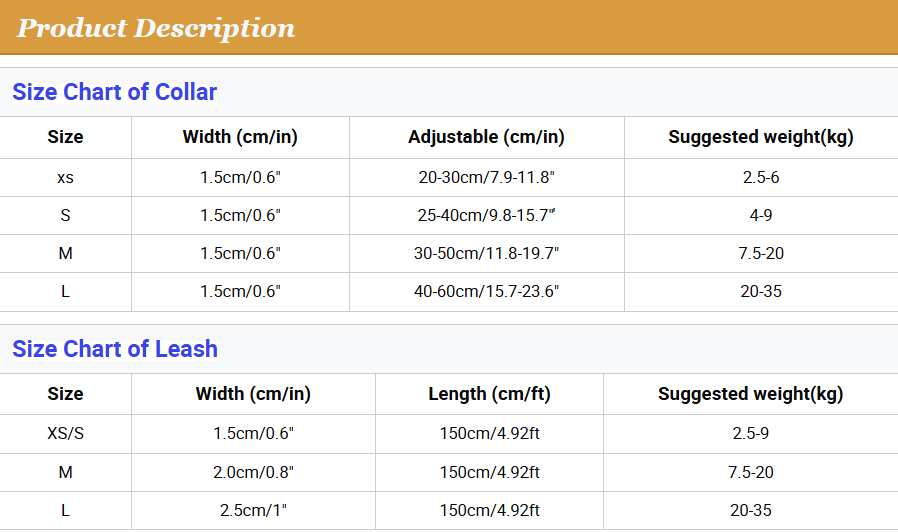
Task: Click the 2.5cm/1" leash width cell
Action: (253, 510)
